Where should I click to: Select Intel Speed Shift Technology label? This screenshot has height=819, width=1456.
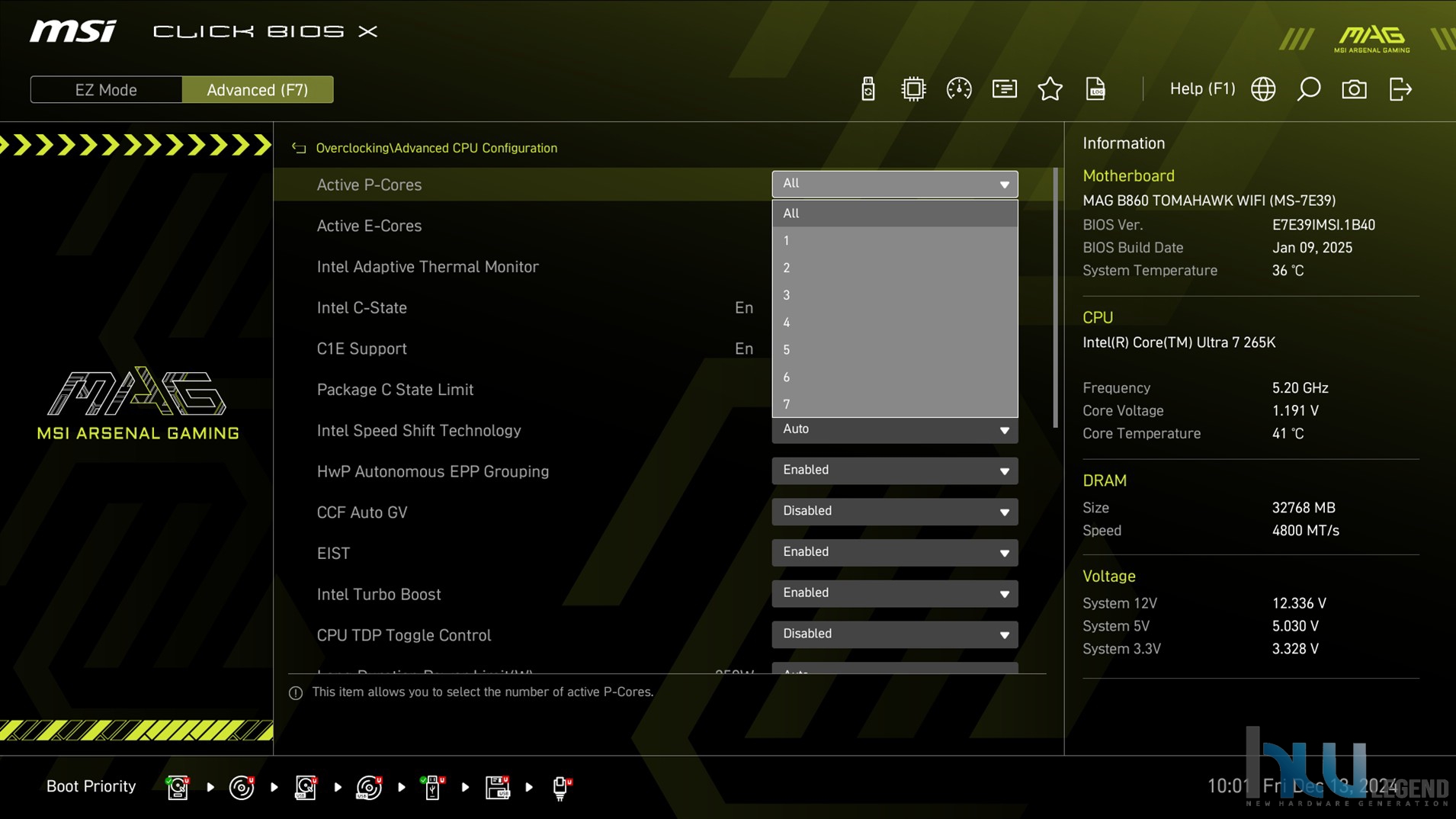419,431
